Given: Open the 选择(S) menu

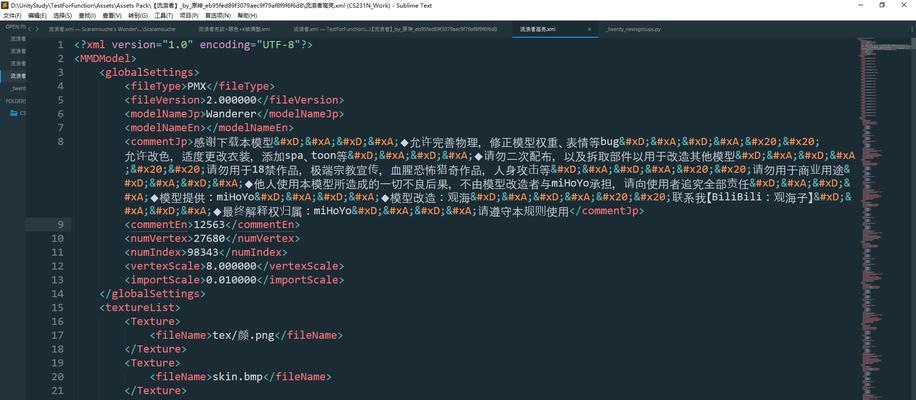Looking at the screenshot, I should point(63,16).
